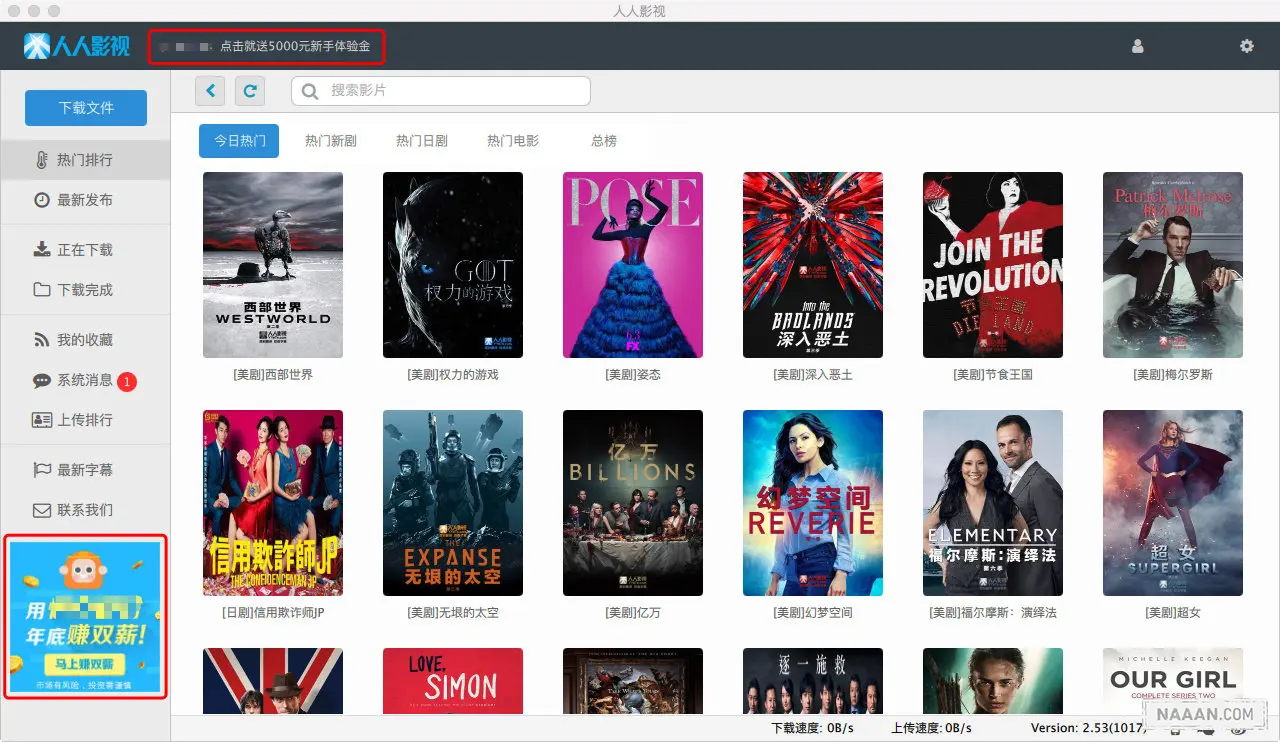Open 下载完成 in the sidebar
Viewport: 1280px width, 742px height.
pos(85,290)
